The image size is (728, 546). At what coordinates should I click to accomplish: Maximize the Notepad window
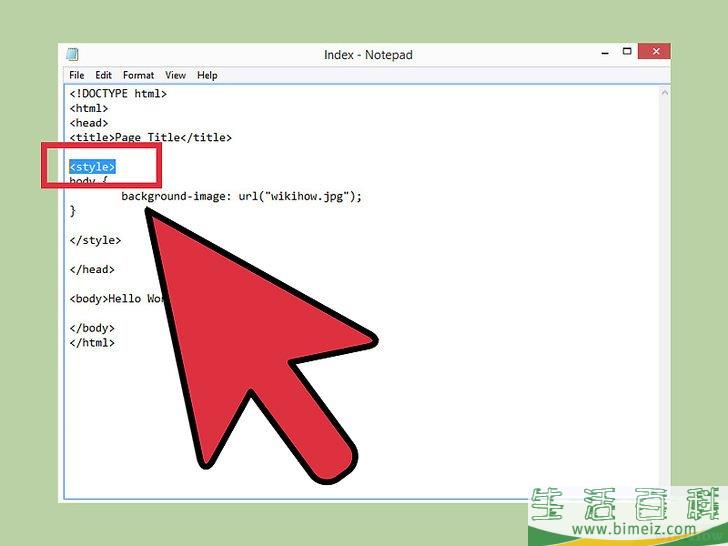(x=627, y=52)
